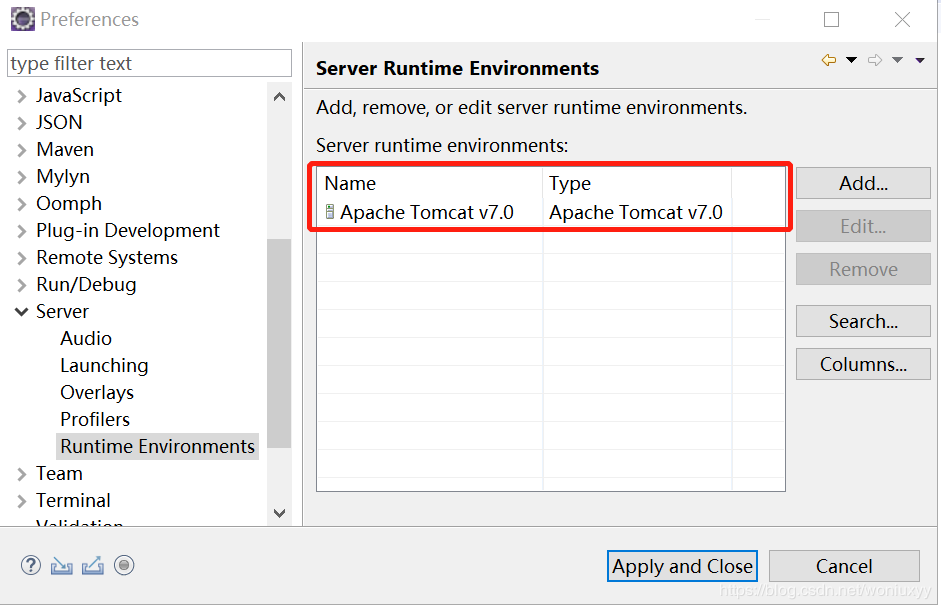Open the help question mark icon
Viewport: 941px width, 609px height.
click(x=31, y=565)
